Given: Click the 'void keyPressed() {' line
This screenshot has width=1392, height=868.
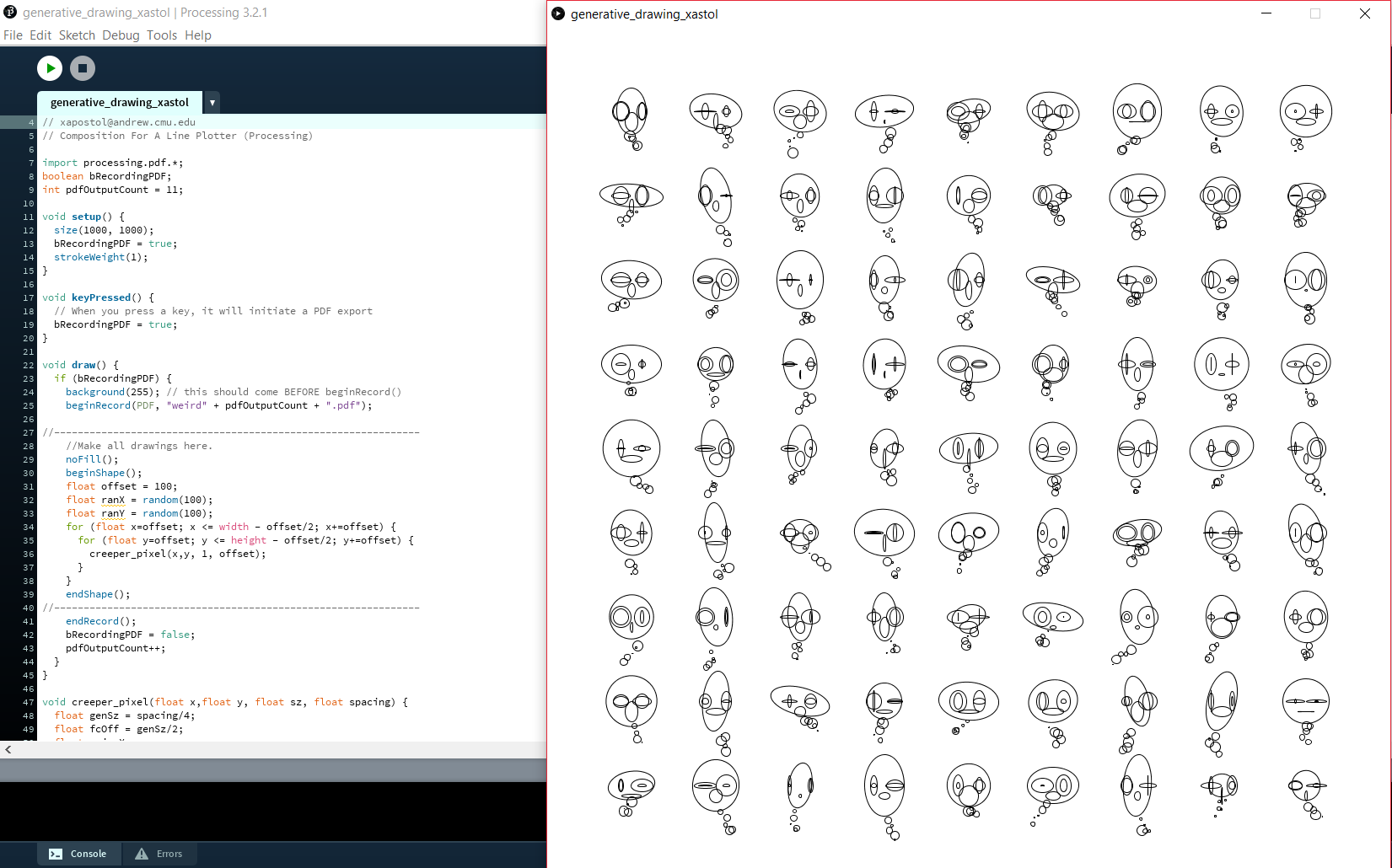Looking at the screenshot, I should 99,297.
